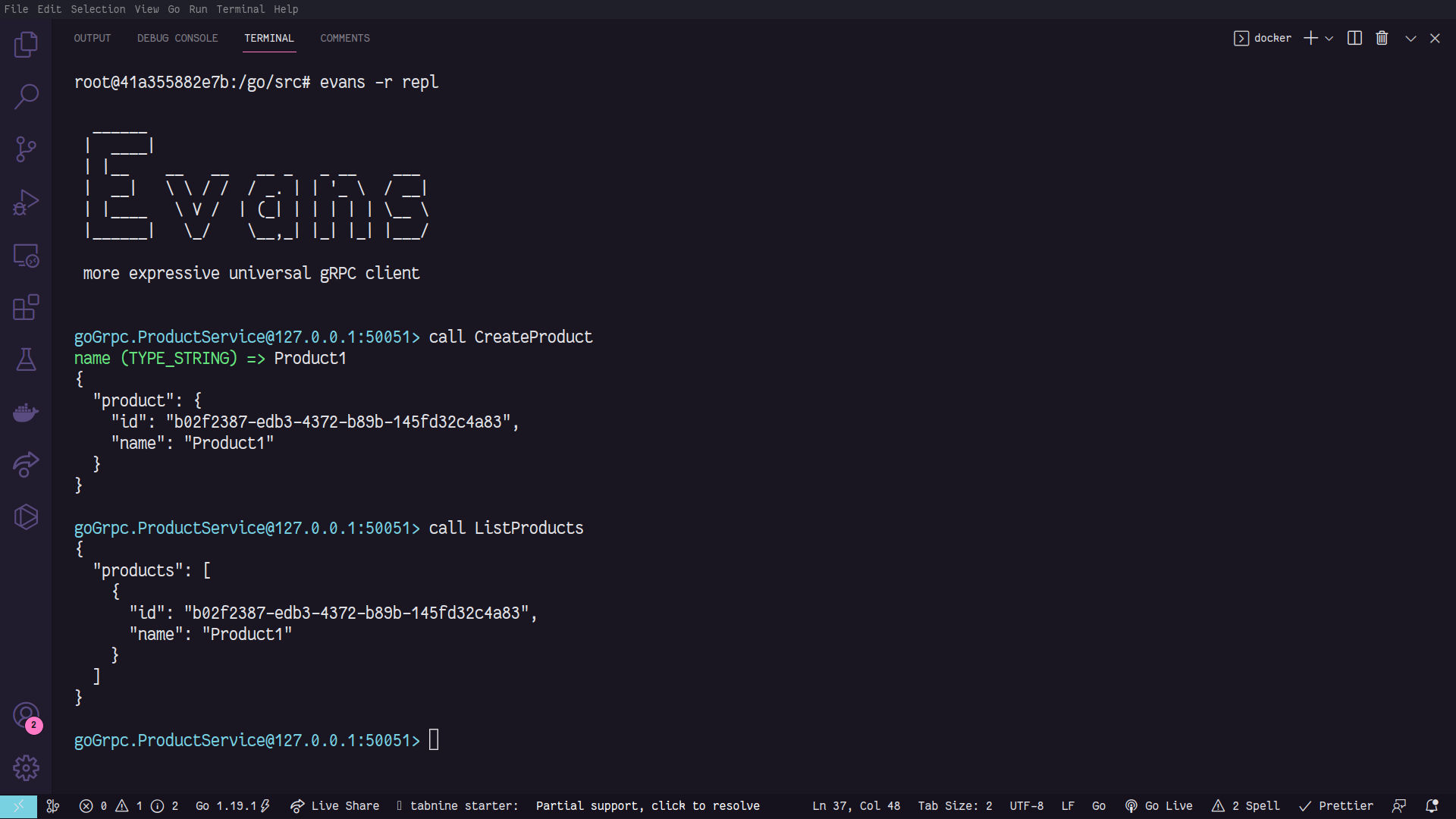
Task: Click Go Live server button
Action: pos(1159,806)
